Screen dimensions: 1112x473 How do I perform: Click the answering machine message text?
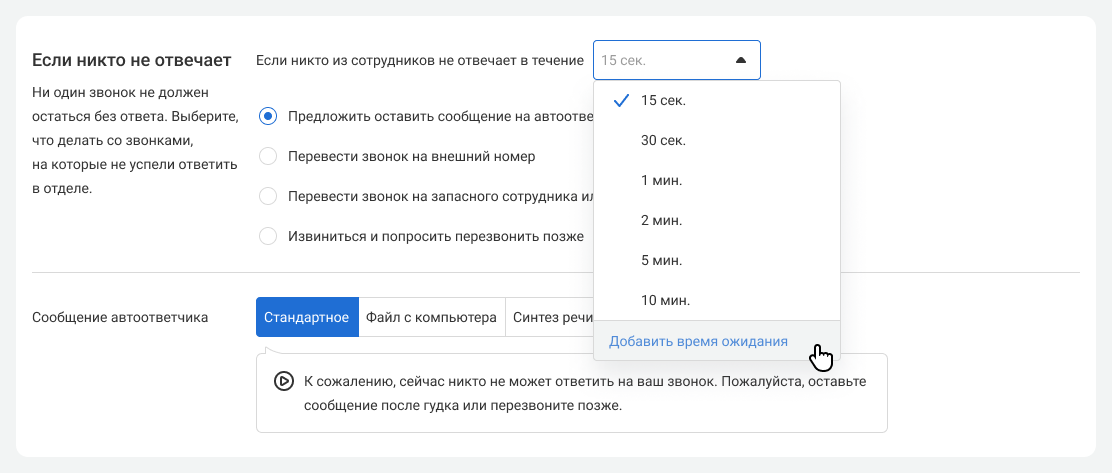coord(584,394)
